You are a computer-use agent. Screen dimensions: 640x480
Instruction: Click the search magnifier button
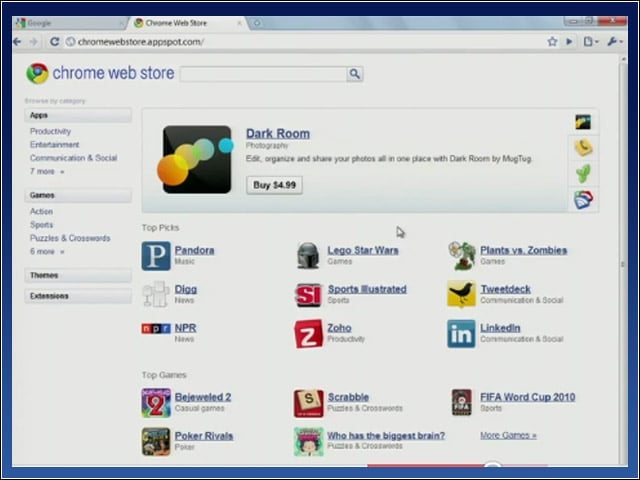click(x=355, y=74)
